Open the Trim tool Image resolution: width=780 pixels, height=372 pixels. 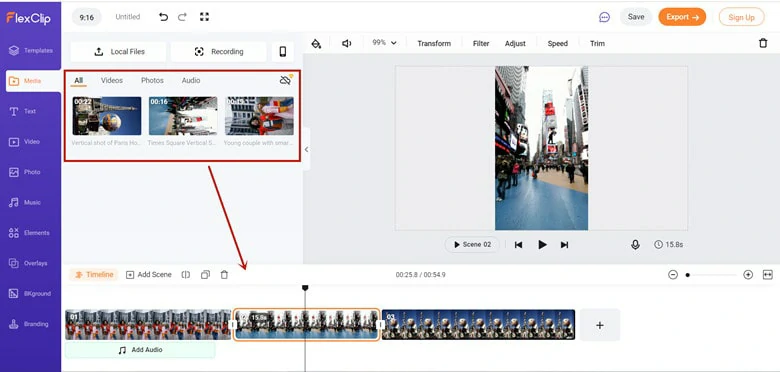tap(597, 44)
